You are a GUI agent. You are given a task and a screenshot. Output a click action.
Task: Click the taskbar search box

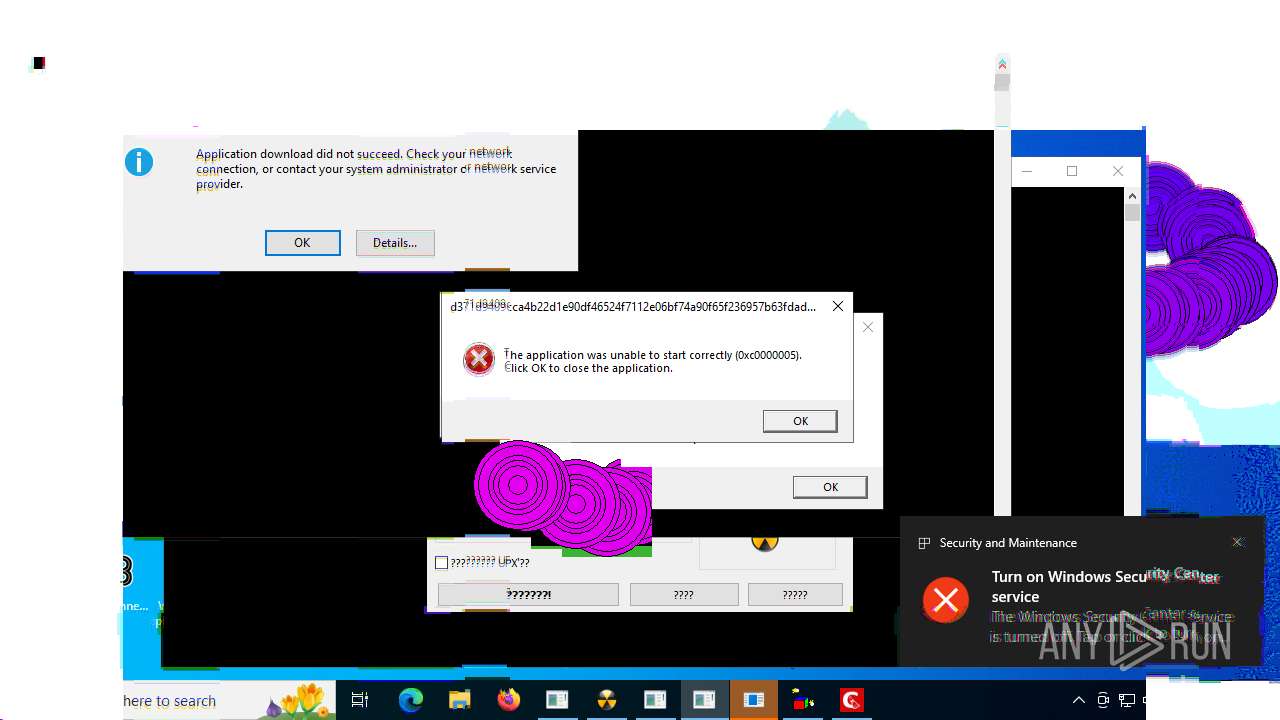(x=228, y=701)
